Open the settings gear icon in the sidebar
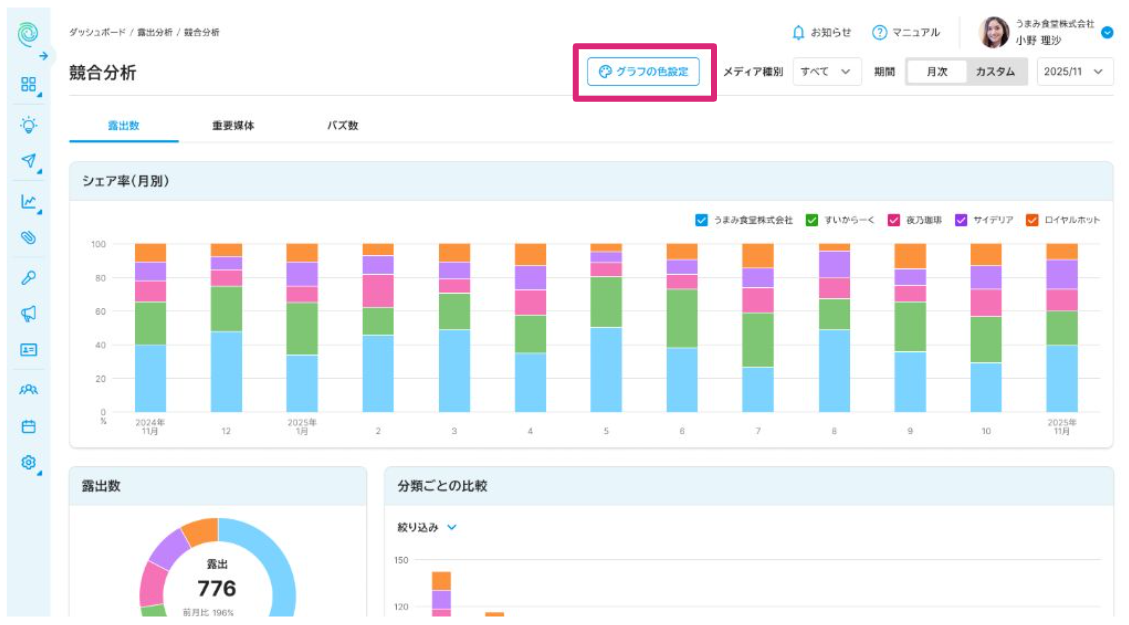 tap(28, 462)
